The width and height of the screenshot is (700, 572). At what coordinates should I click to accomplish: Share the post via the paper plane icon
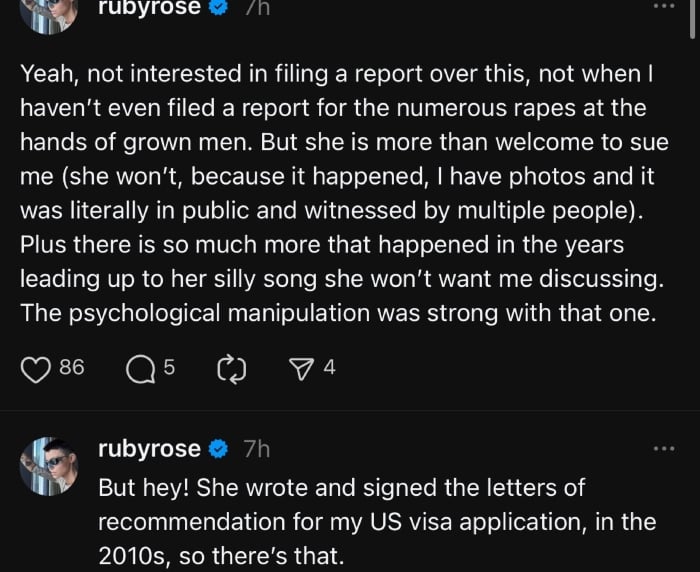click(300, 369)
